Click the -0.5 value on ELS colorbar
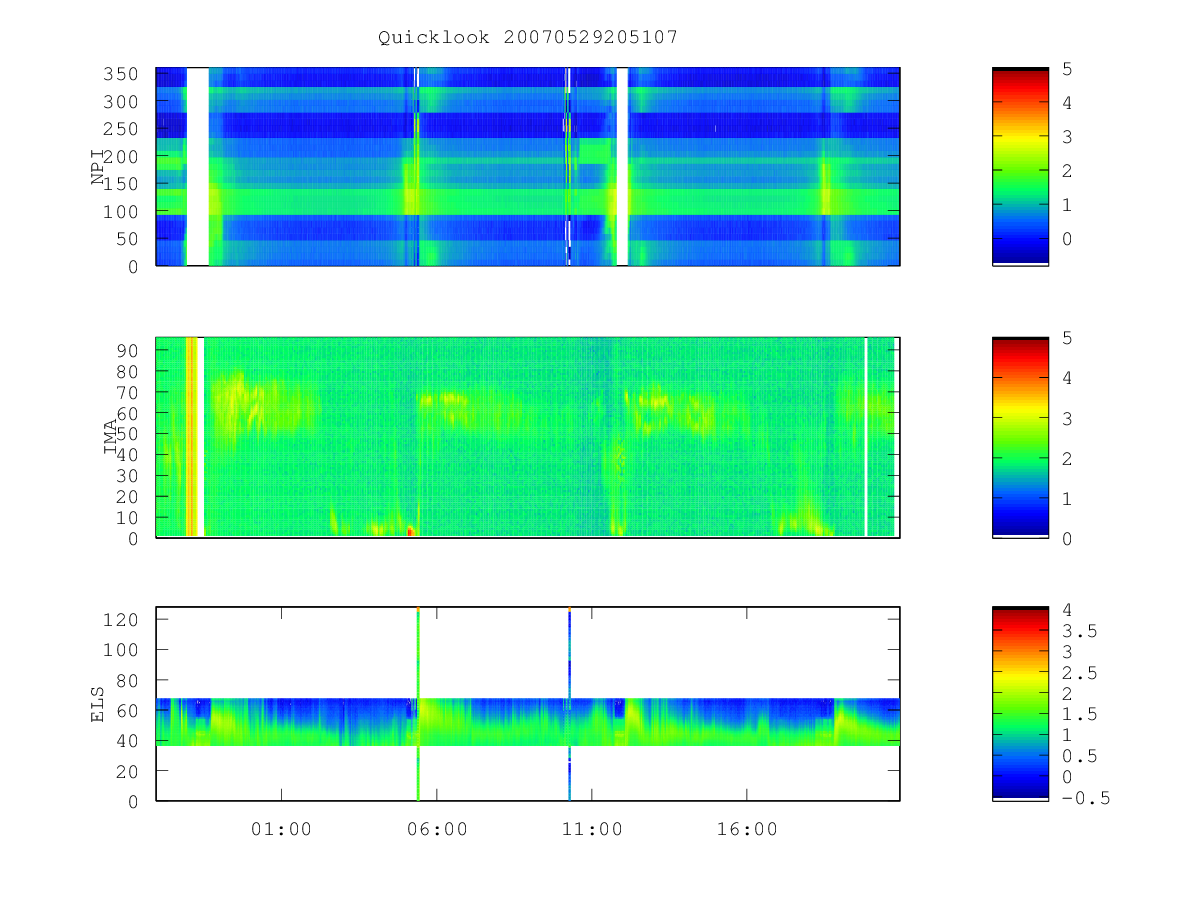The width and height of the screenshot is (1200, 900). tap(1085, 798)
